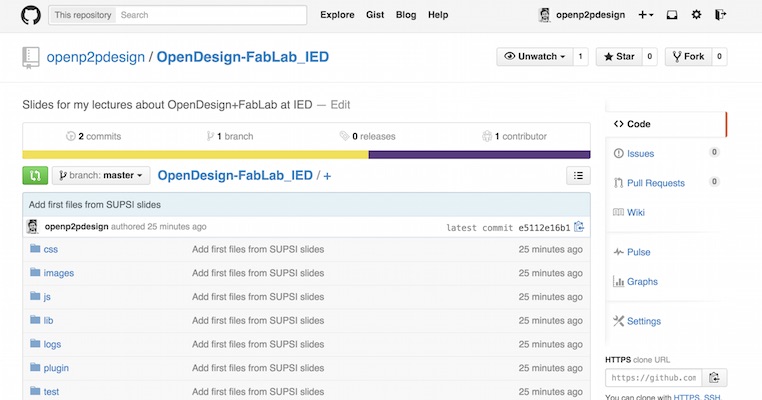Select the Code tab in sidebar

[x=666, y=124]
